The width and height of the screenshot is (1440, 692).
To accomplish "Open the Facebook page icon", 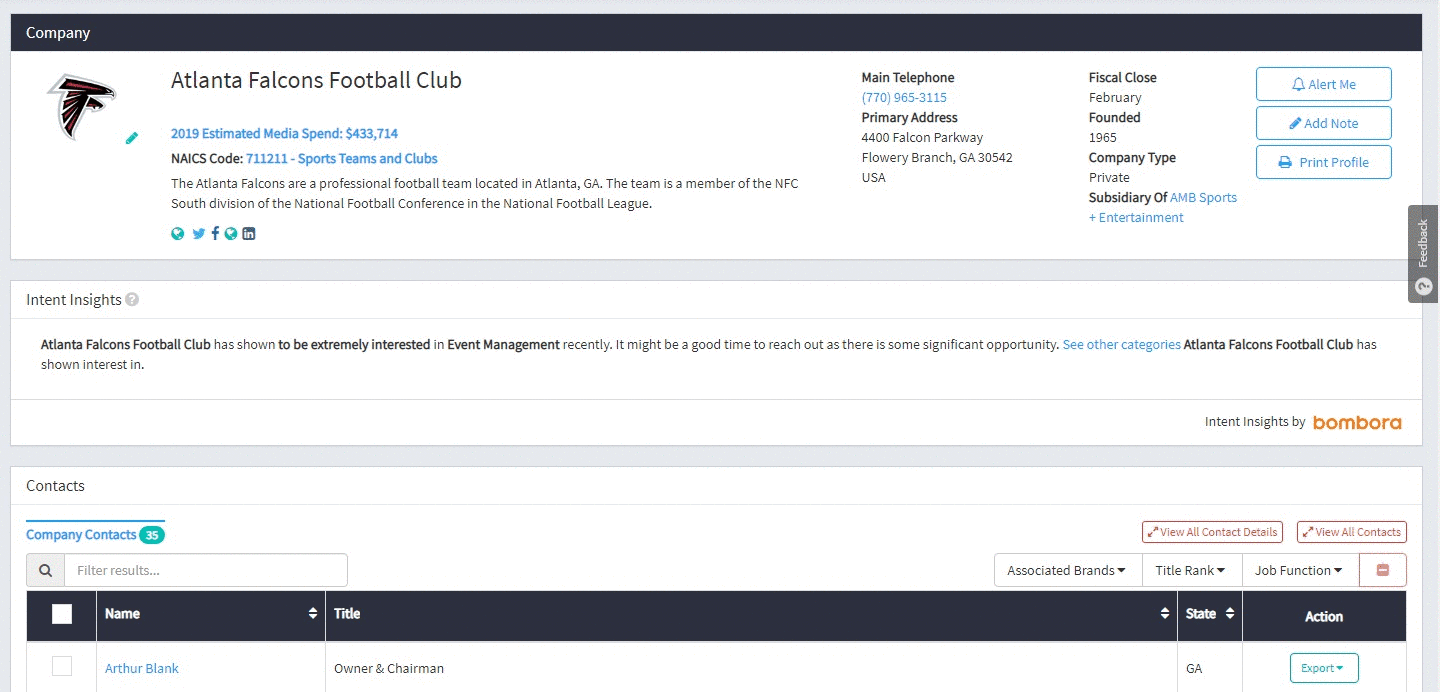I will [x=215, y=234].
